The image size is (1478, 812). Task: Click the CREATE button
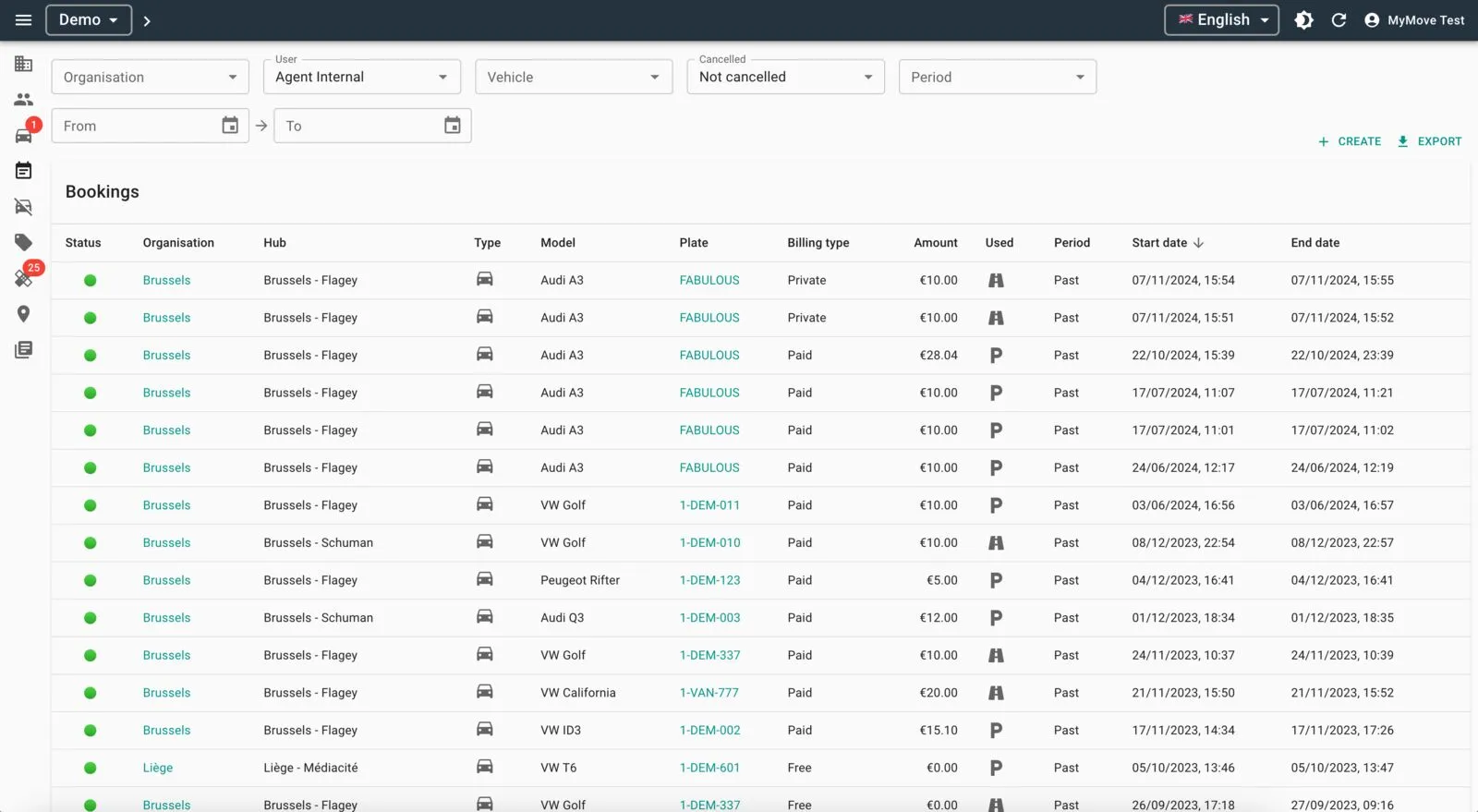pyautogui.click(x=1350, y=141)
